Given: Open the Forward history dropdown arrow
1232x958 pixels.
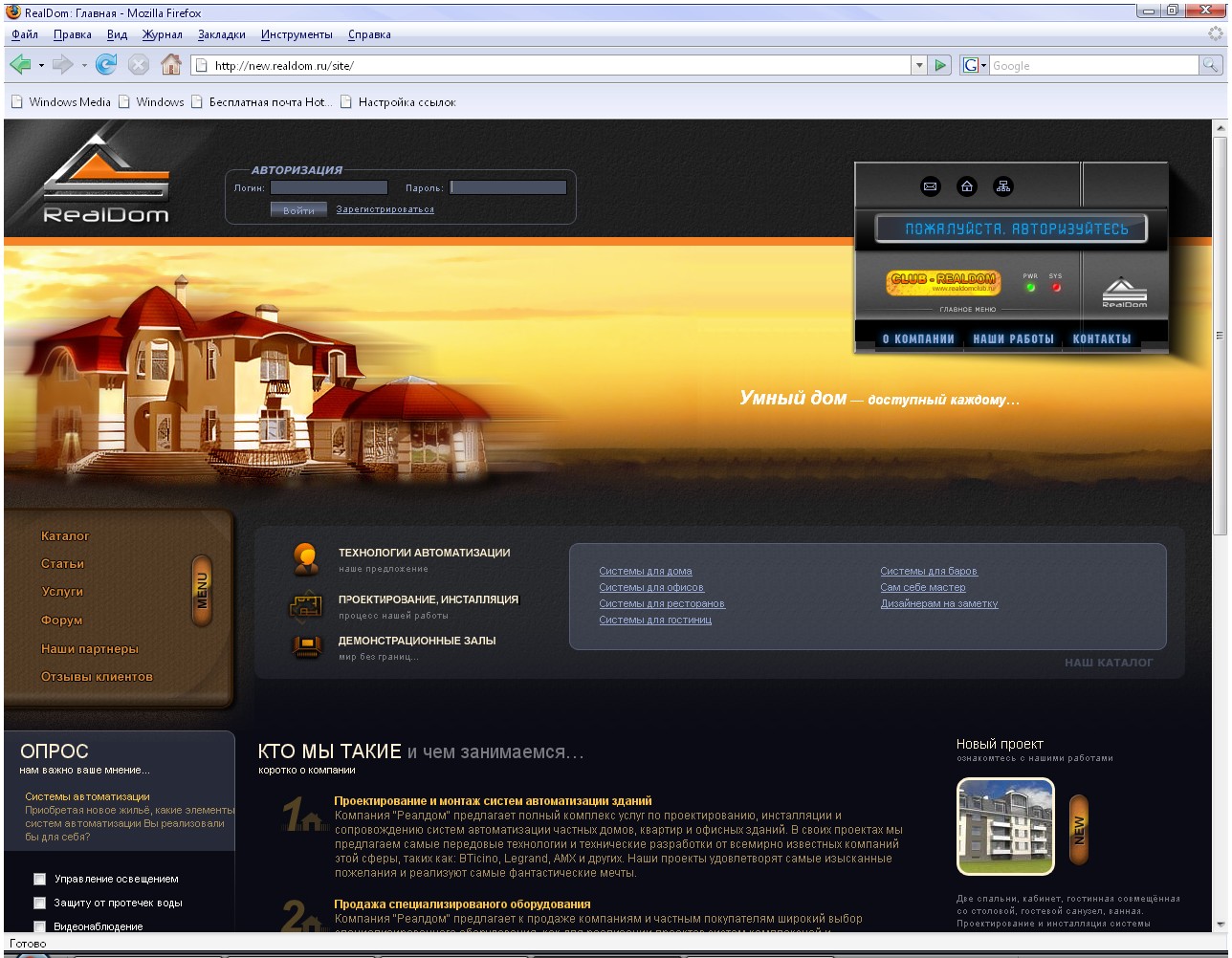Looking at the screenshot, I should tap(84, 66).
